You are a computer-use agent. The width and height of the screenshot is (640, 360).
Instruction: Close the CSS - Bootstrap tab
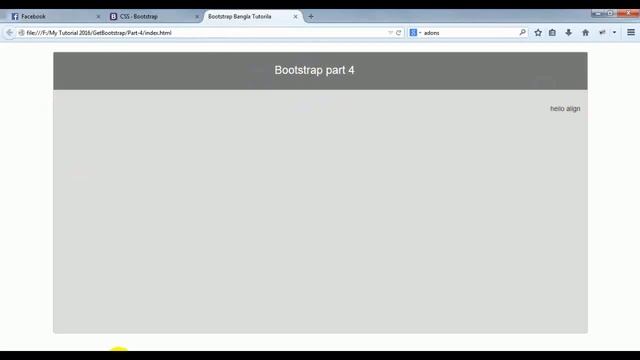pyautogui.click(x=197, y=17)
